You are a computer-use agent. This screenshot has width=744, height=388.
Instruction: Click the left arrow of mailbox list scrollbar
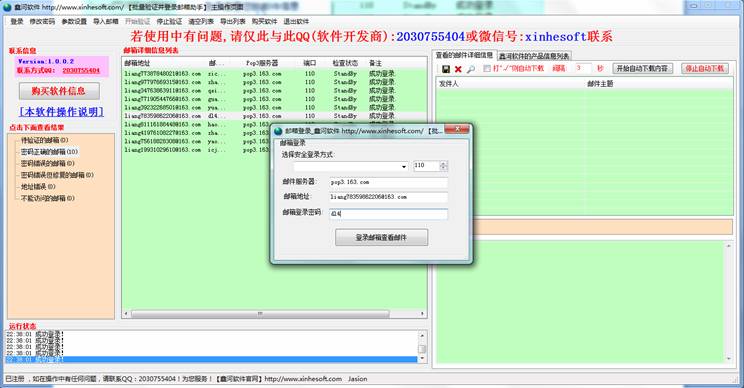pyautogui.click(x=126, y=314)
